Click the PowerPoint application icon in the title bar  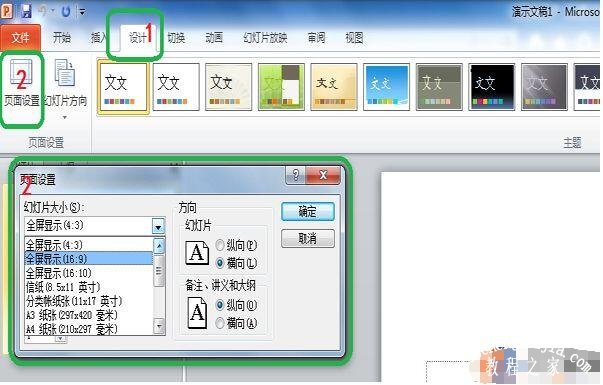[x=7, y=10]
